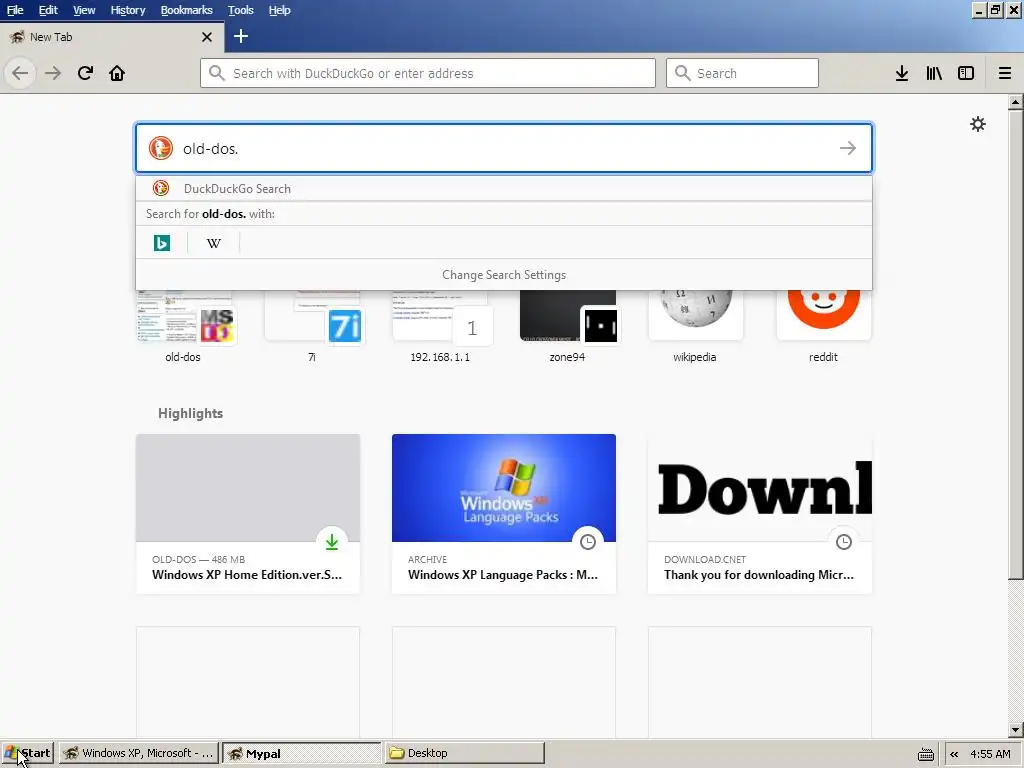Screen dimensions: 1024x768
Task: Open the wikipedia top site tile
Action: [x=695, y=327]
